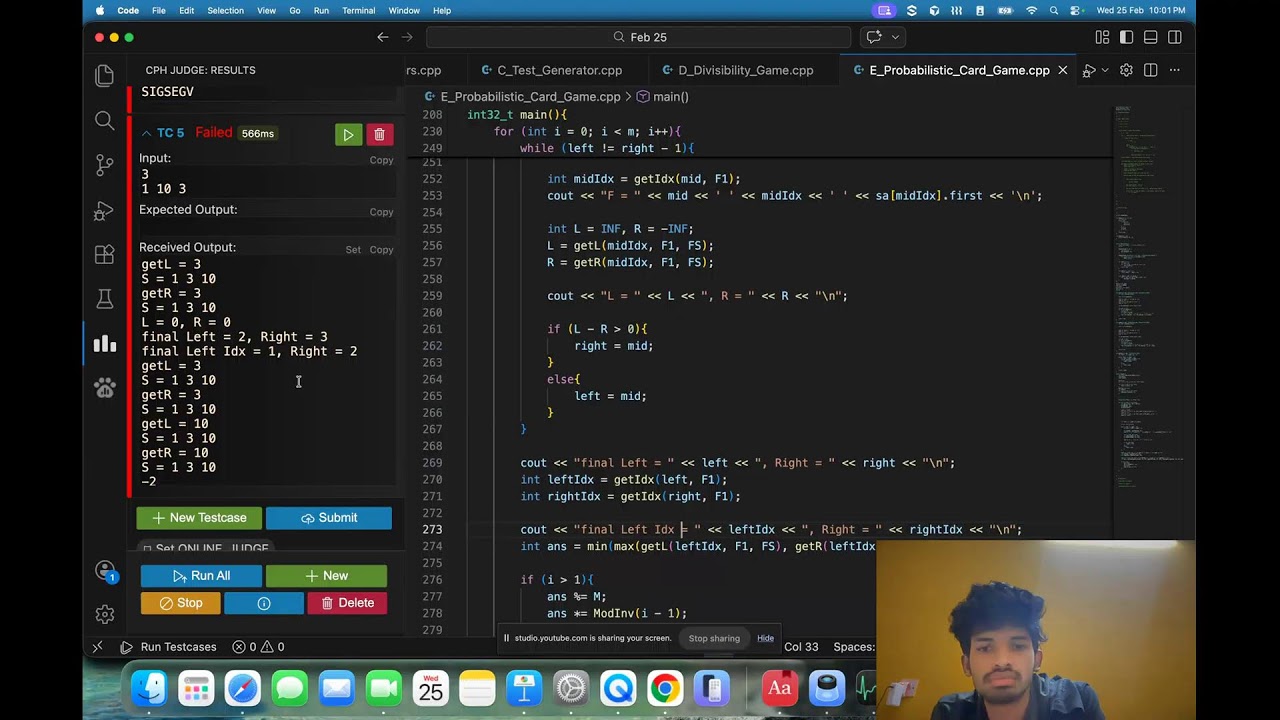The height and width of the screenshot is (720, 1280).
Task: Open the Testing flask view
Action: (x=104, y=299)
